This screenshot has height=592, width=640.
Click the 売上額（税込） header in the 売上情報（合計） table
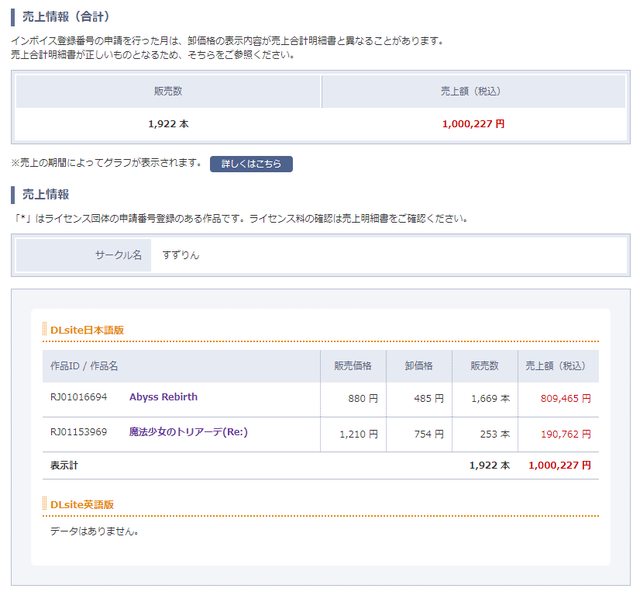point(471,91)
